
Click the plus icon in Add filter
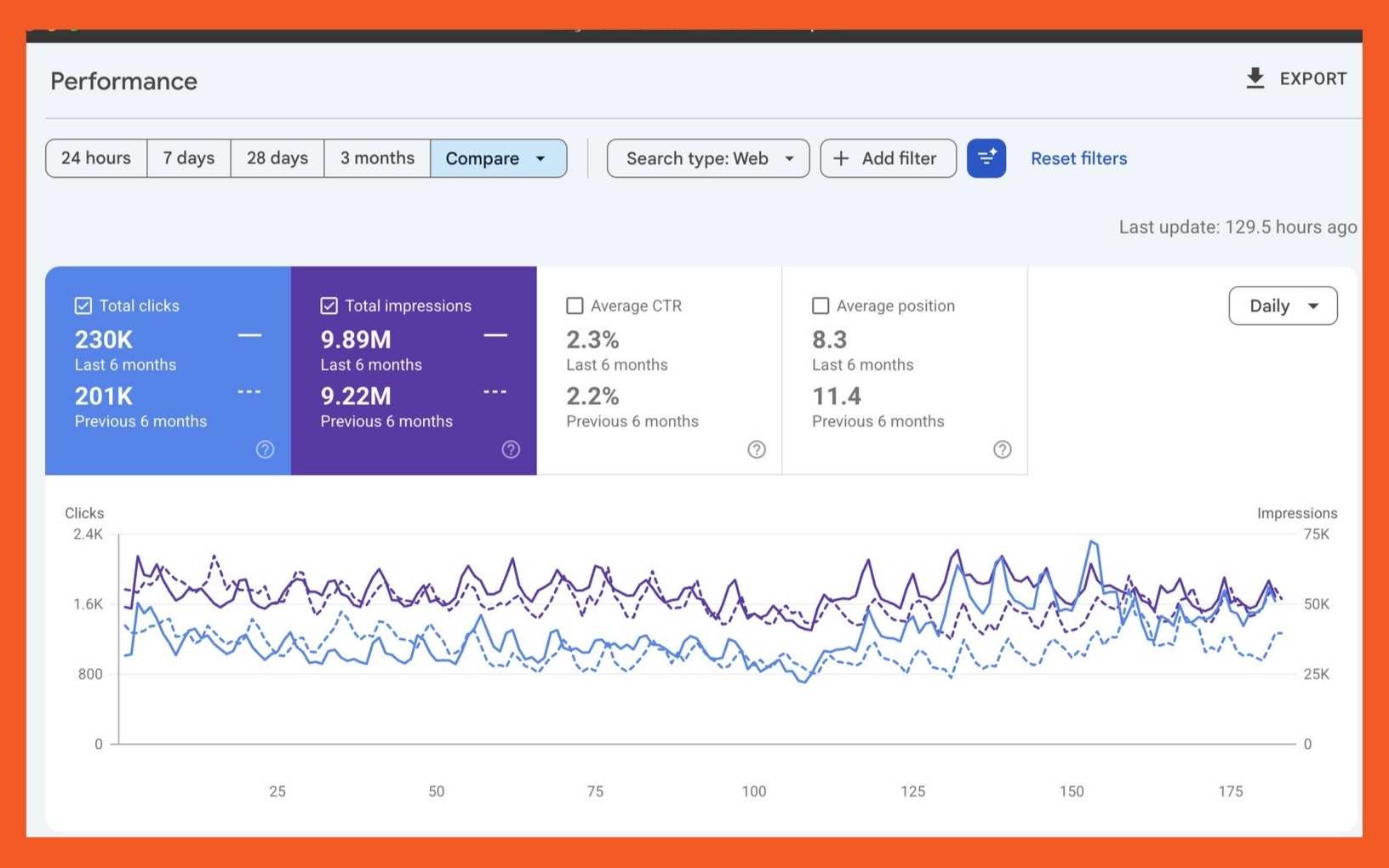coord(841,158)
